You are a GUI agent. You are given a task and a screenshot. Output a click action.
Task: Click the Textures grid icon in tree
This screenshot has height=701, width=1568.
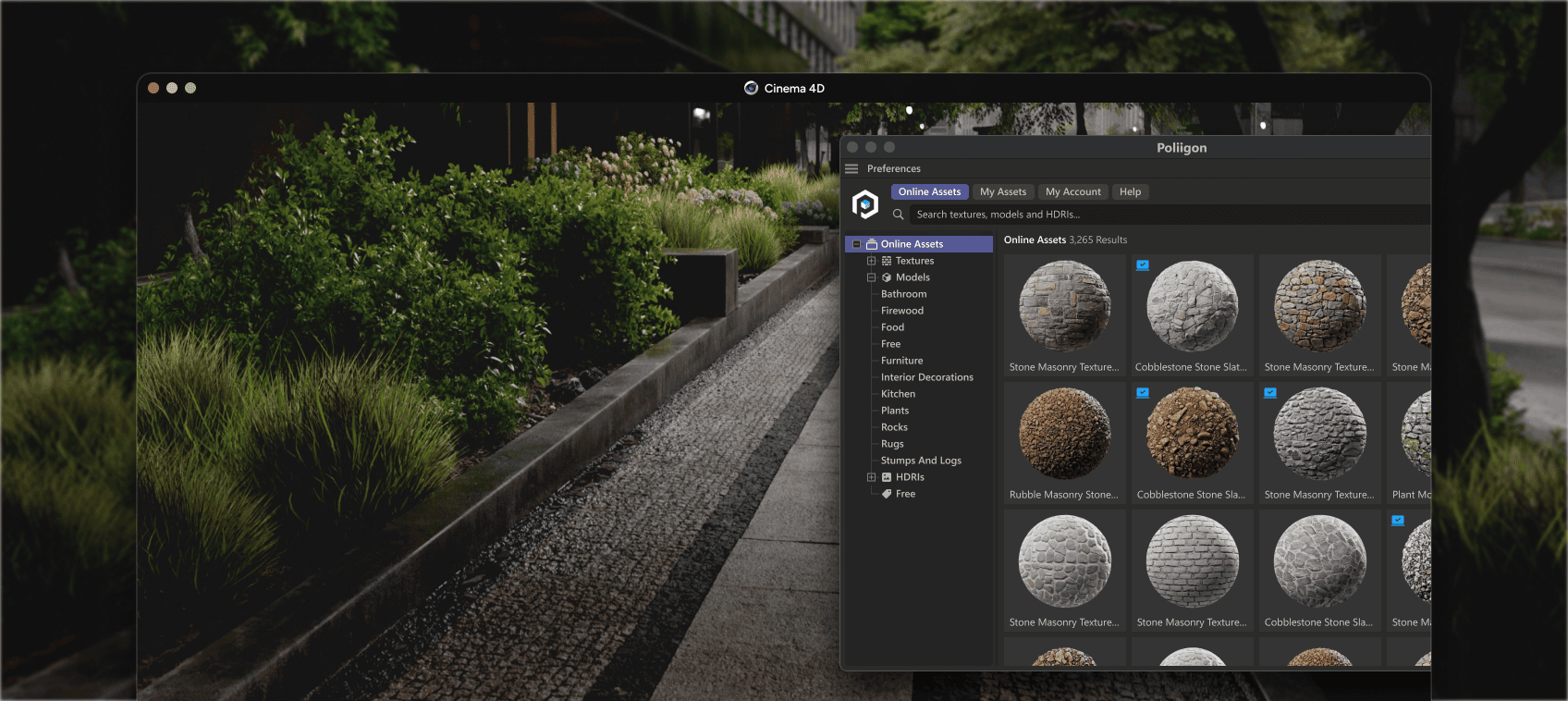click(x=887, y=261)
